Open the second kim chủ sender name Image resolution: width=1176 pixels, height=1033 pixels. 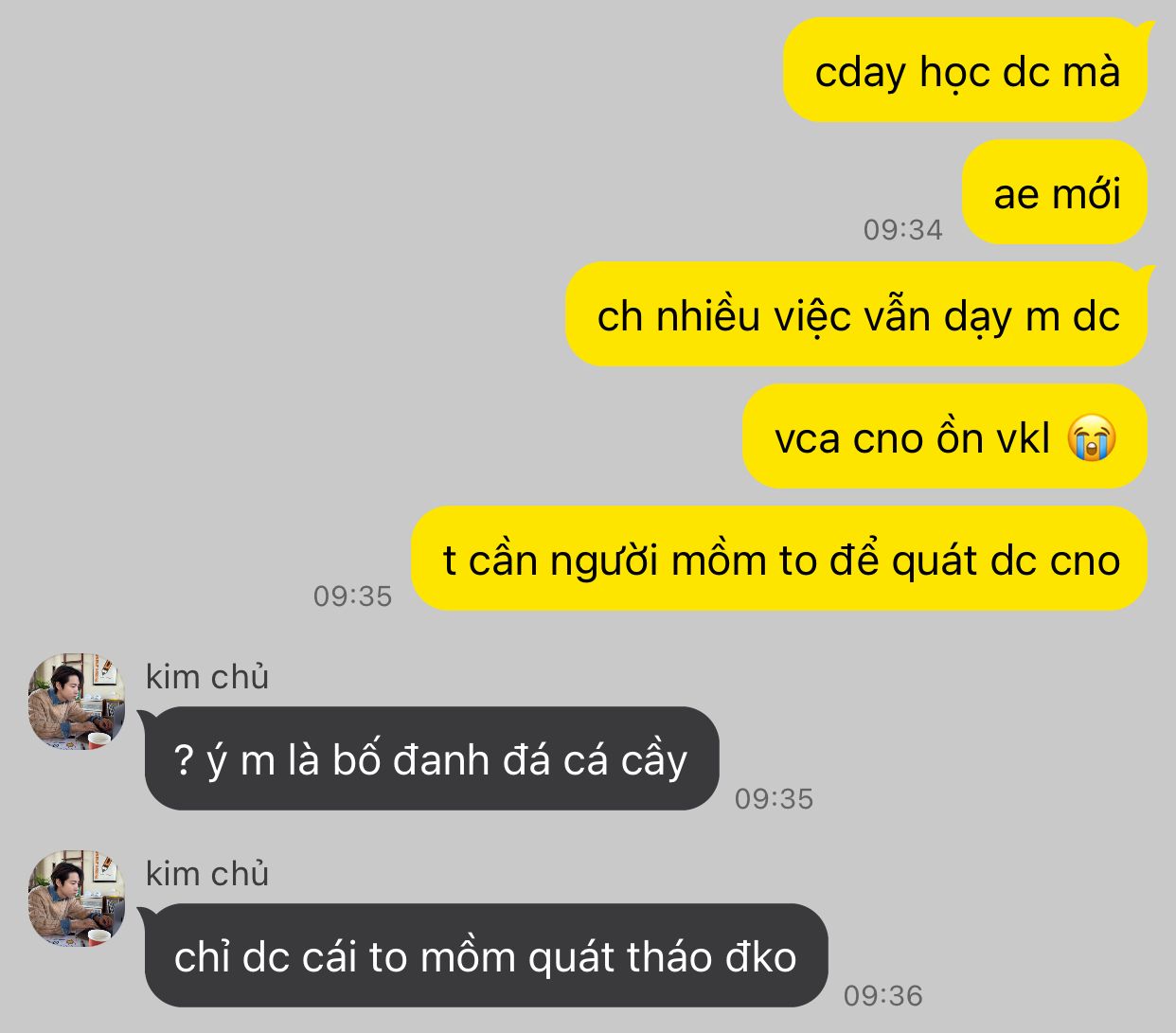click(x=207, y=874)
